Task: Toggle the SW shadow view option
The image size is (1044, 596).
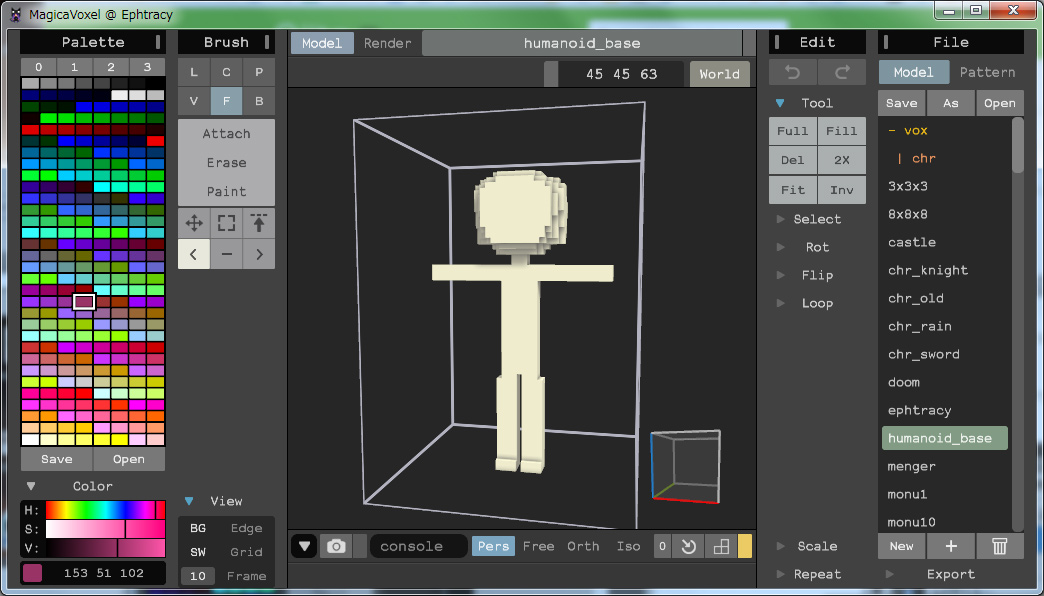Action: pos(198,552)
